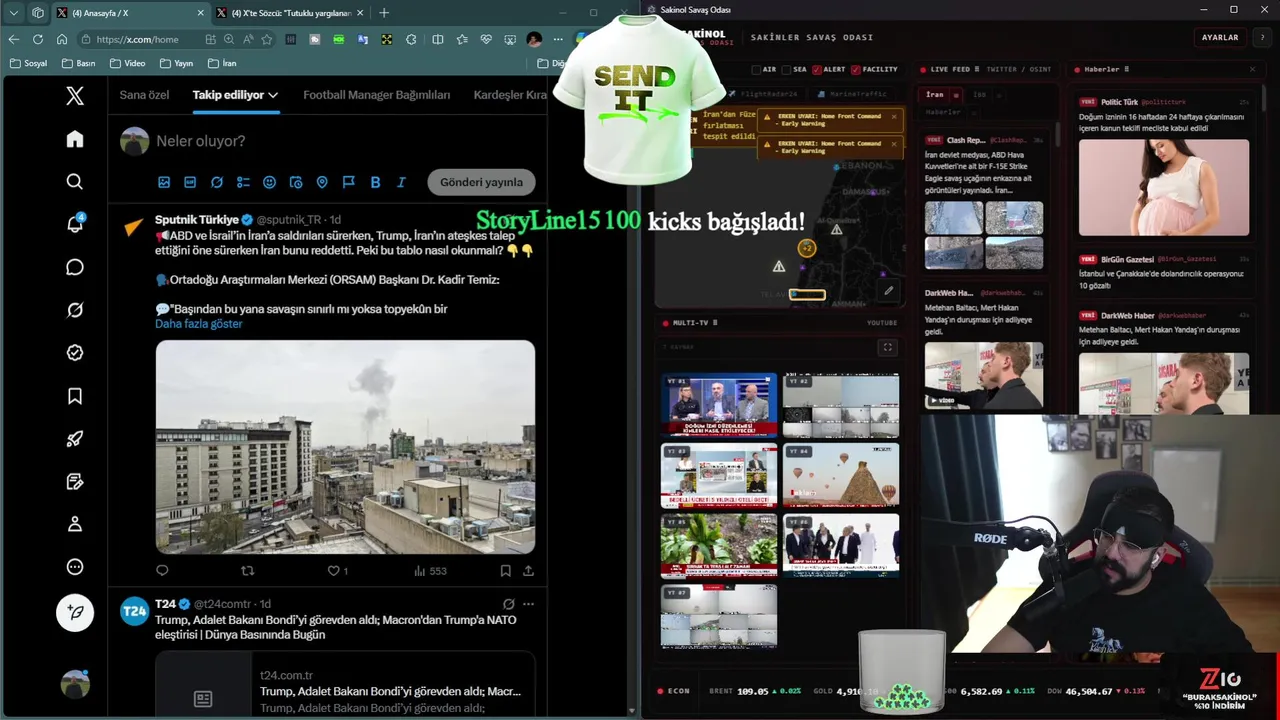Open the Haberler panel menu icon

1127,70
